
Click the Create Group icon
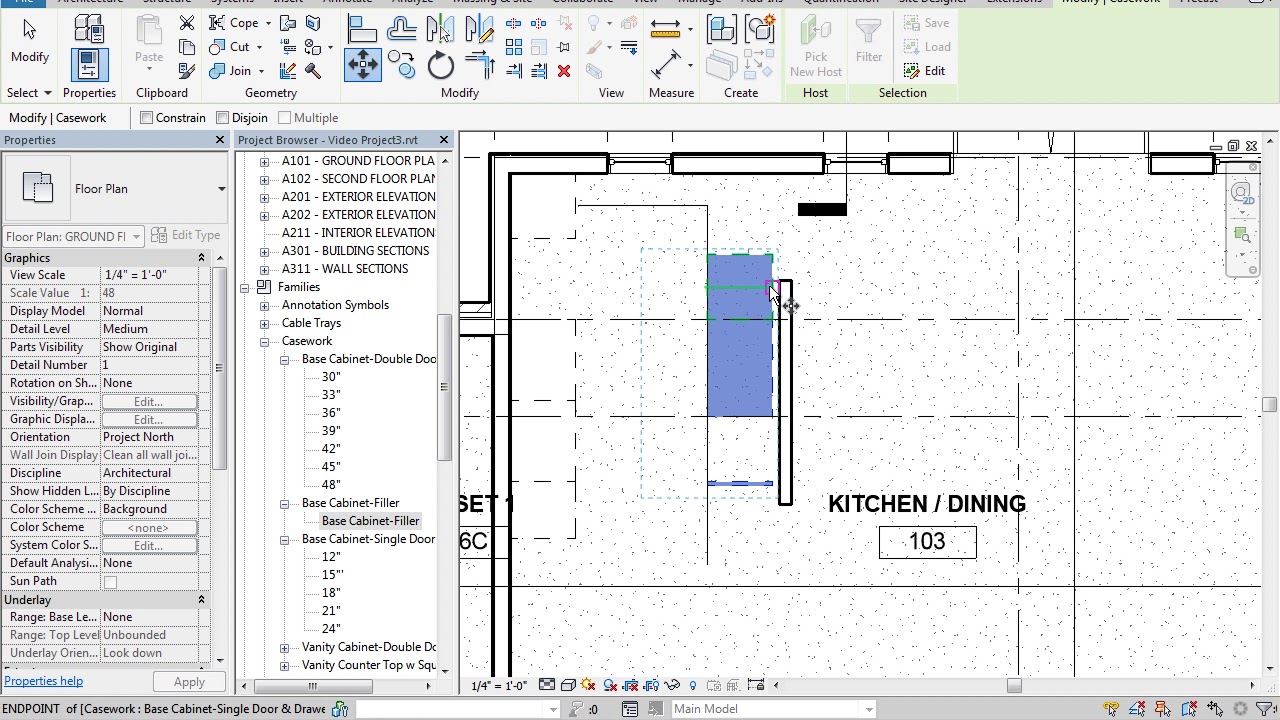coord(761,29)
